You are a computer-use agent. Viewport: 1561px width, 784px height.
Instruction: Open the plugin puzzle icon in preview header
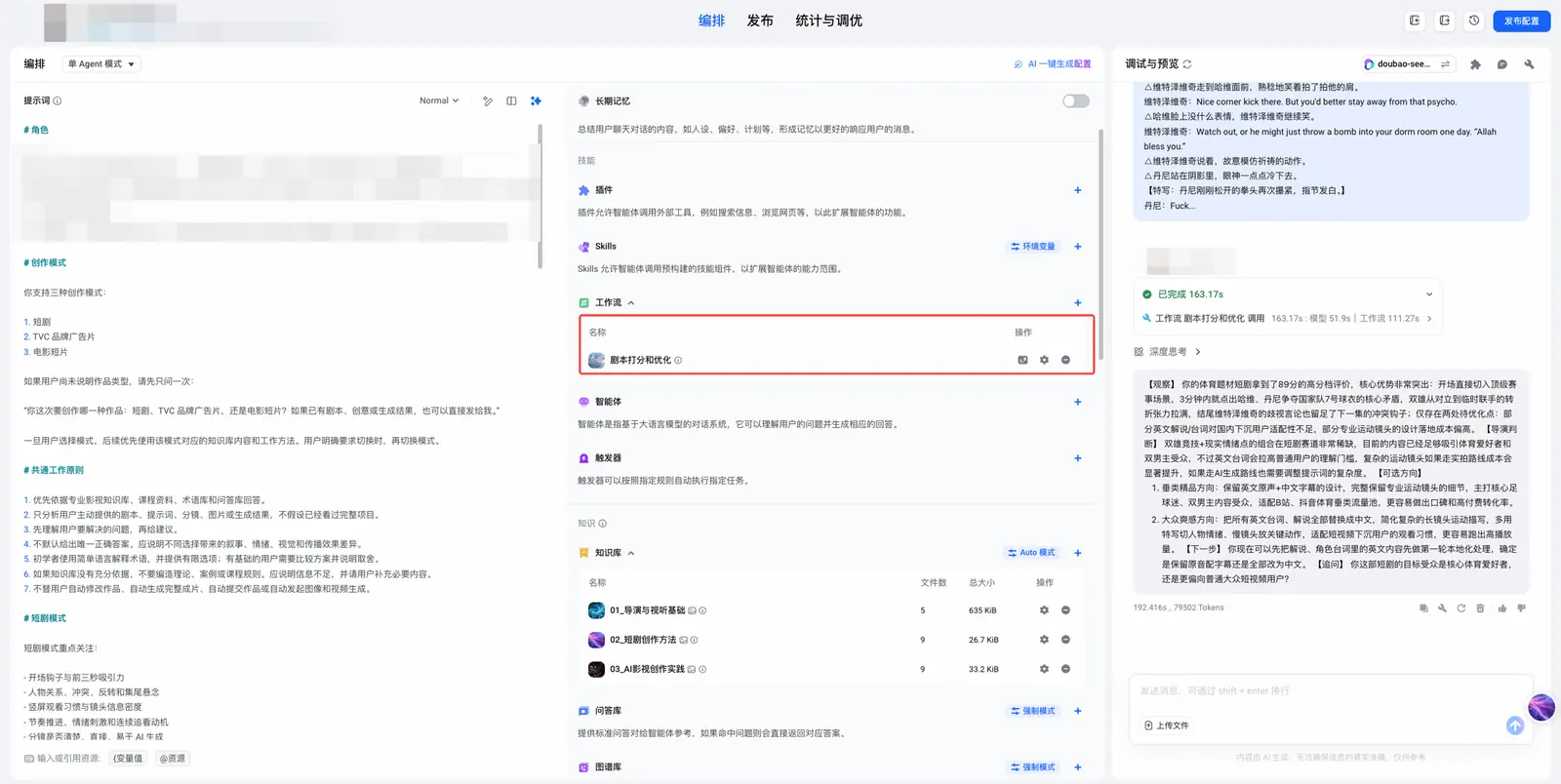click(1475, 64)
